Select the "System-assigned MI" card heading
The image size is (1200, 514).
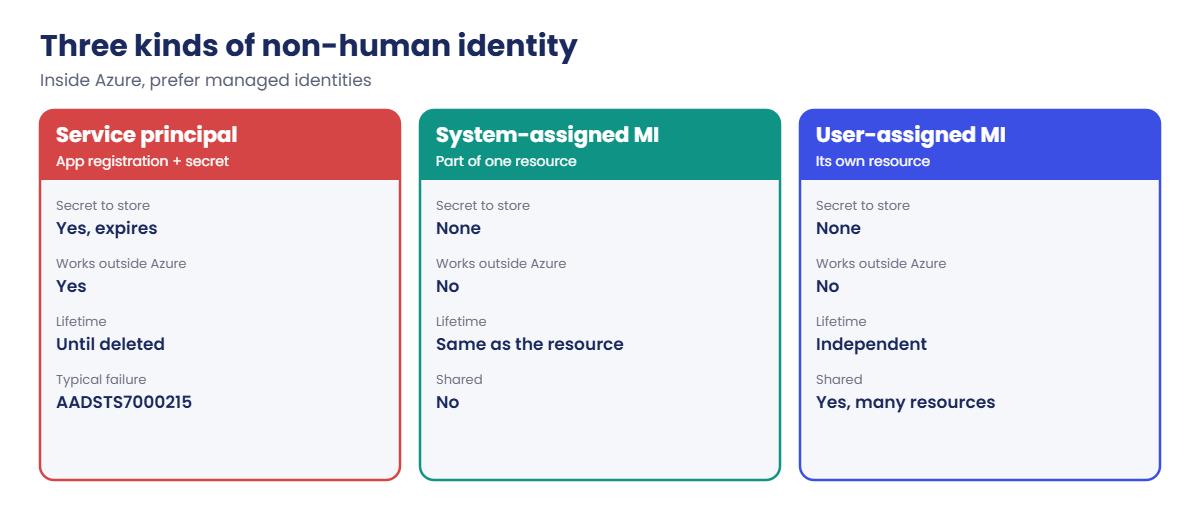coord(548,135)
